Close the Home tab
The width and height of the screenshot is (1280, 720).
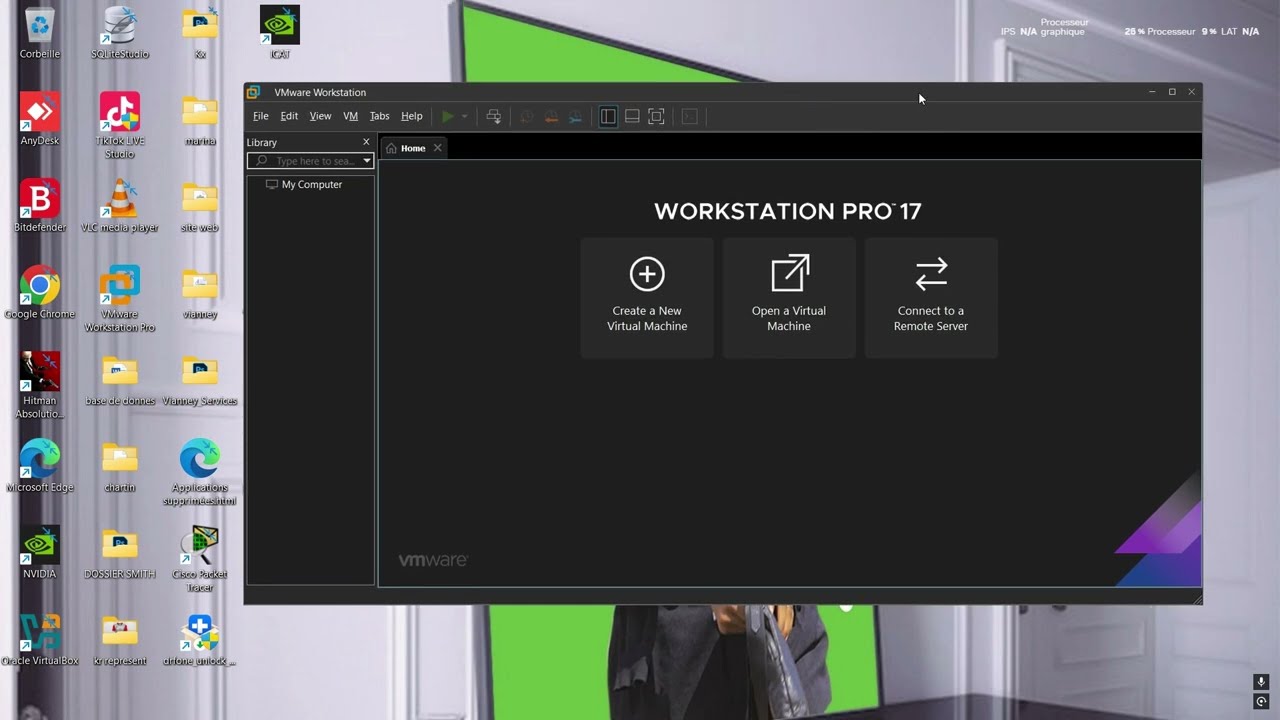tap(437, 148)
